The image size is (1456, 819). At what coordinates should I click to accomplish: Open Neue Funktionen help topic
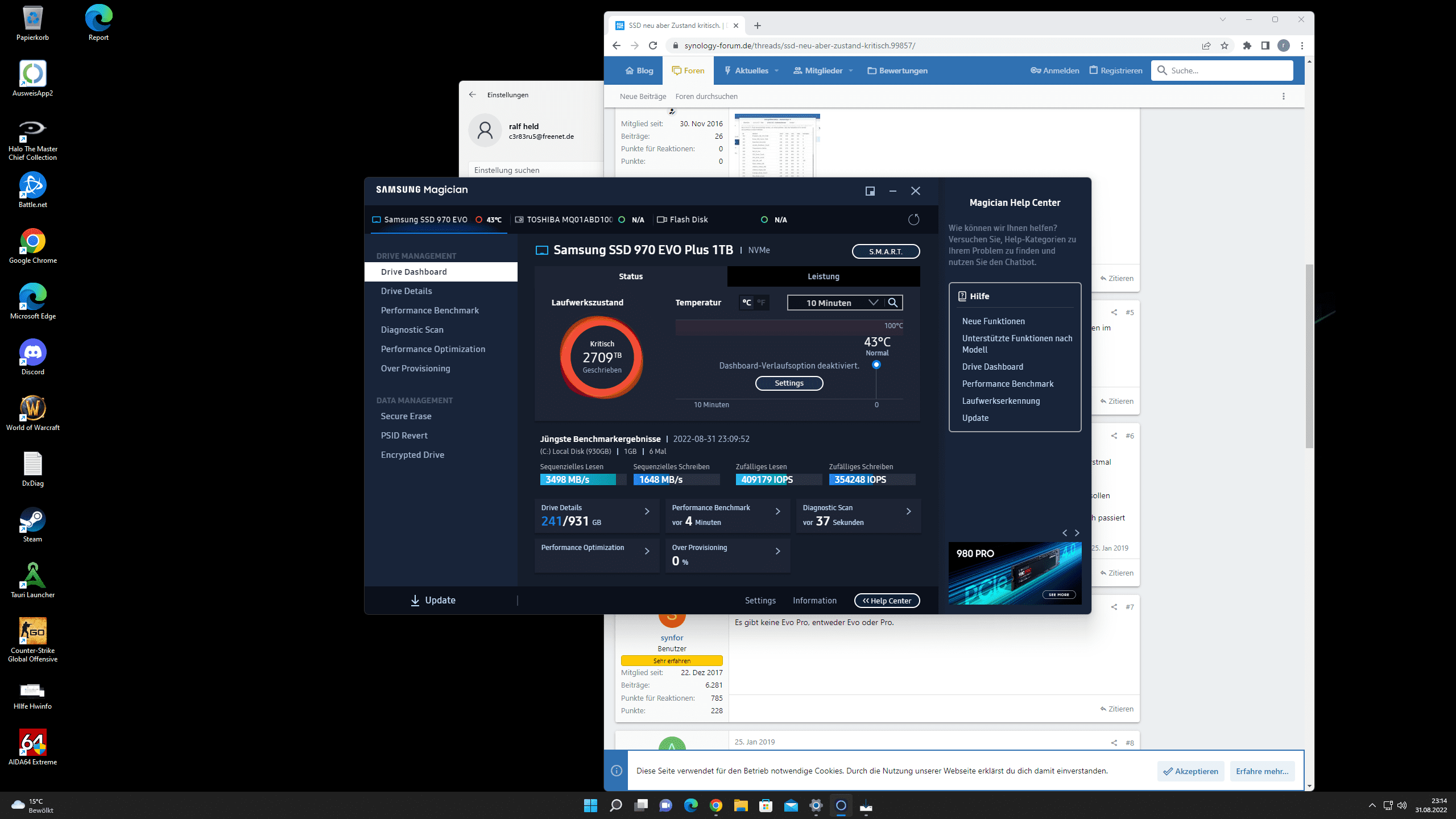(x=993, y=321)
